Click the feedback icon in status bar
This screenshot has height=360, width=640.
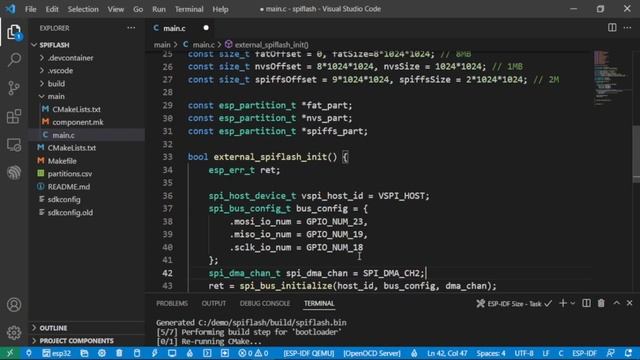click(611, 353)
